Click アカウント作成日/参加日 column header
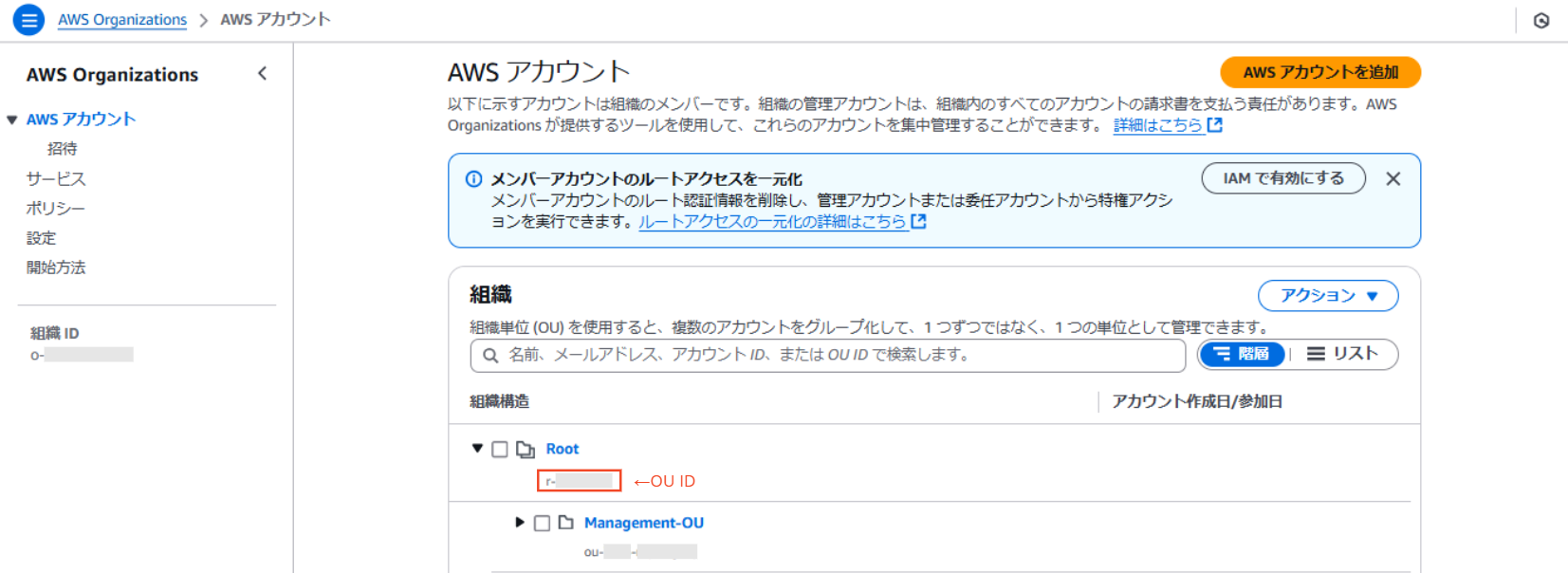Screen dimensions: 1568x573 pos(1197,402)
